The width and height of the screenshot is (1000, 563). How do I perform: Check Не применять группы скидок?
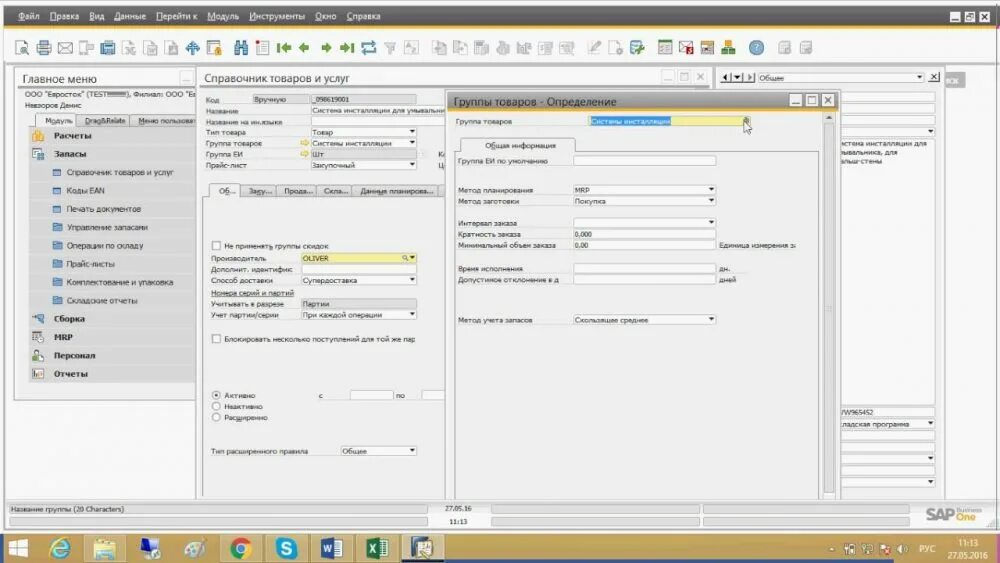(x=216, y=245)
